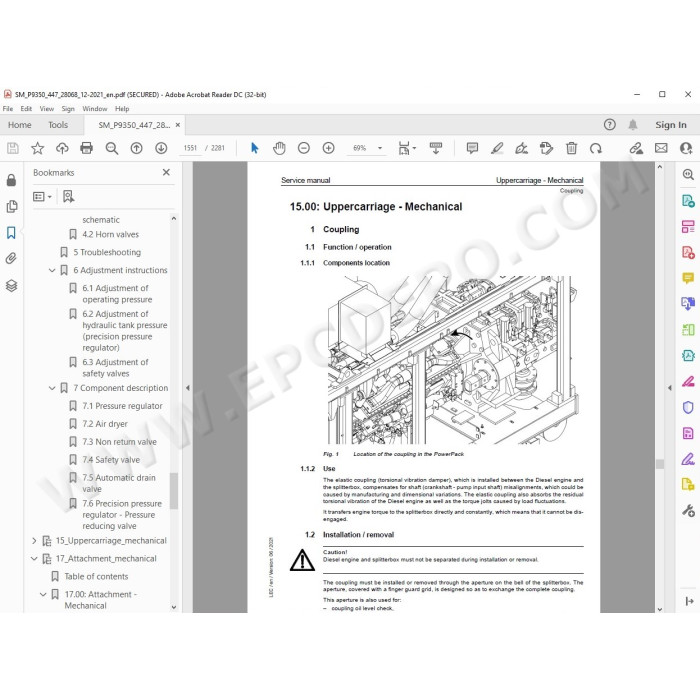Viewport: 700px width, 700px height.
Task: Zoom out with minus button
Action: click(304, 148)
